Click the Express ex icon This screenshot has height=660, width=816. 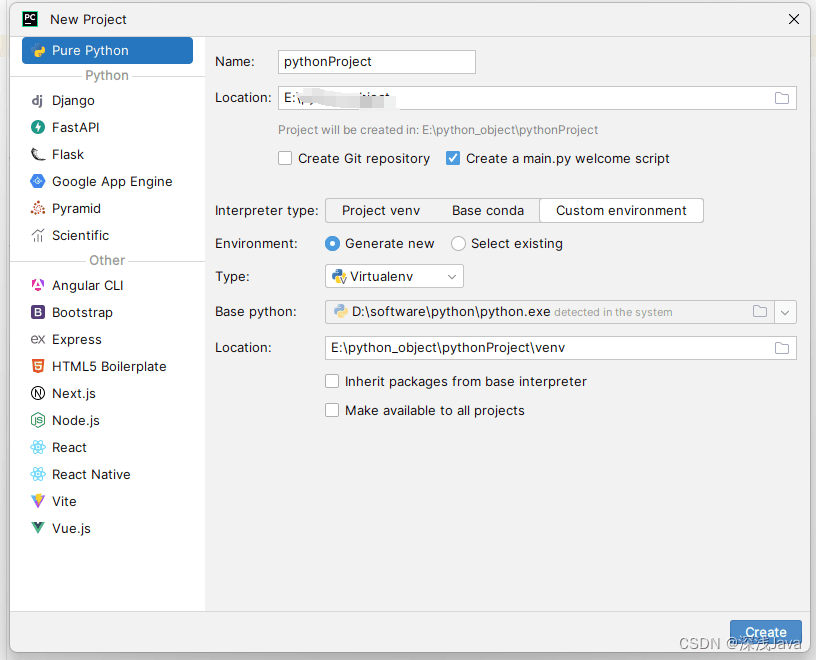38,339
